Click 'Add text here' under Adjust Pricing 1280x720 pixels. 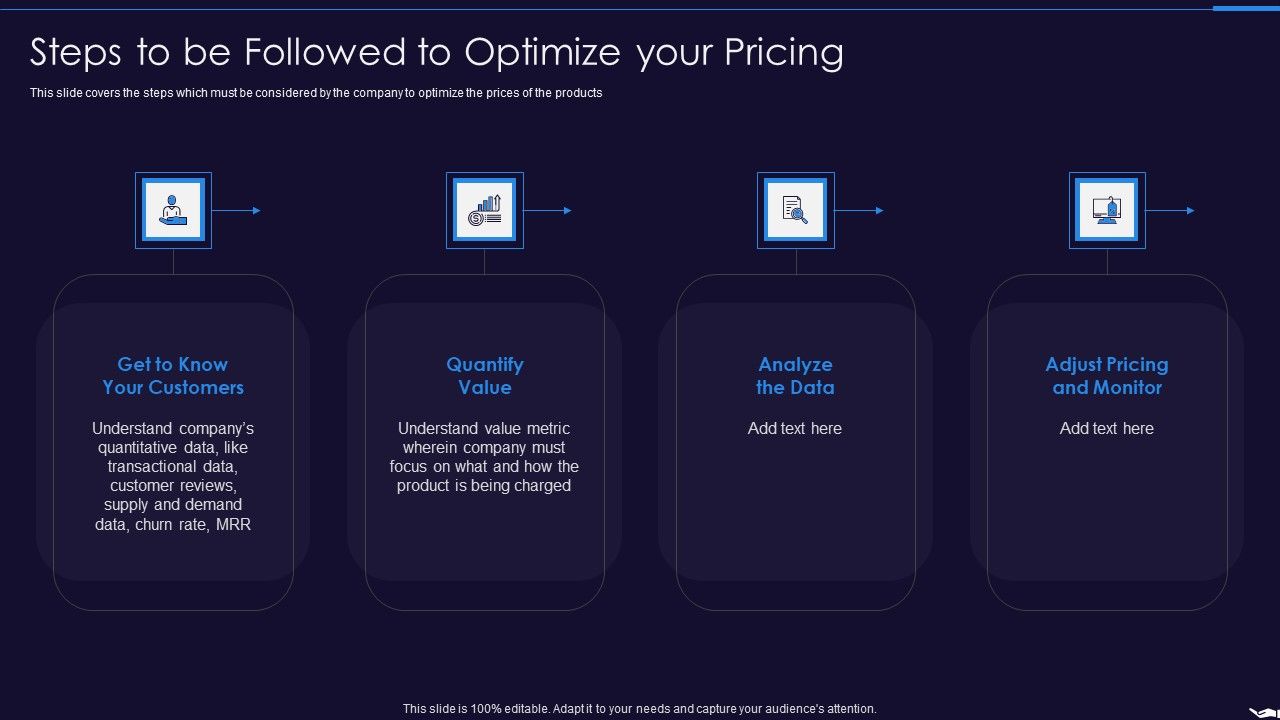coord(1107,428)
